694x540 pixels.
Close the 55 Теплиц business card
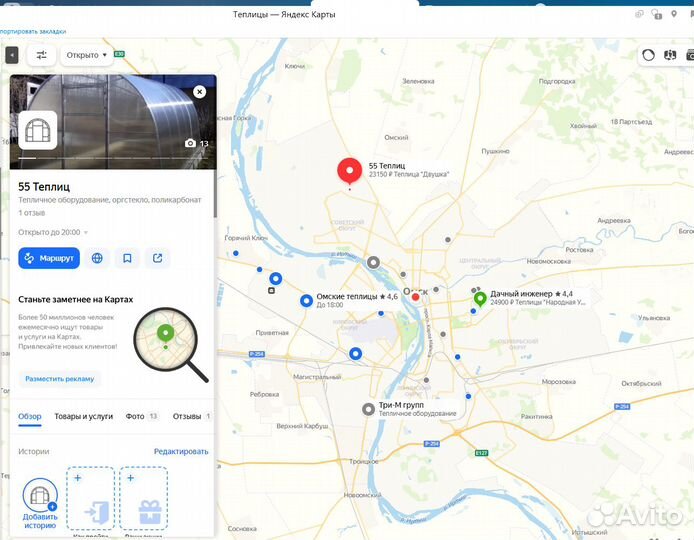tap(199, 91)
